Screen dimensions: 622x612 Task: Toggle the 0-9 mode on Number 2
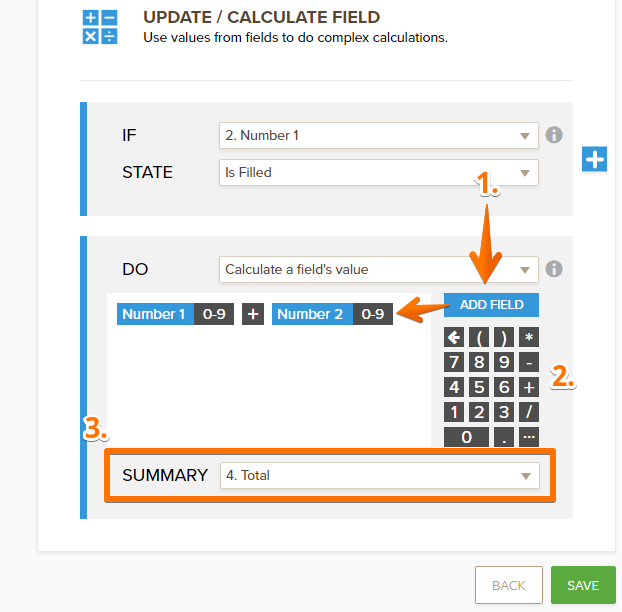[372, 314]
